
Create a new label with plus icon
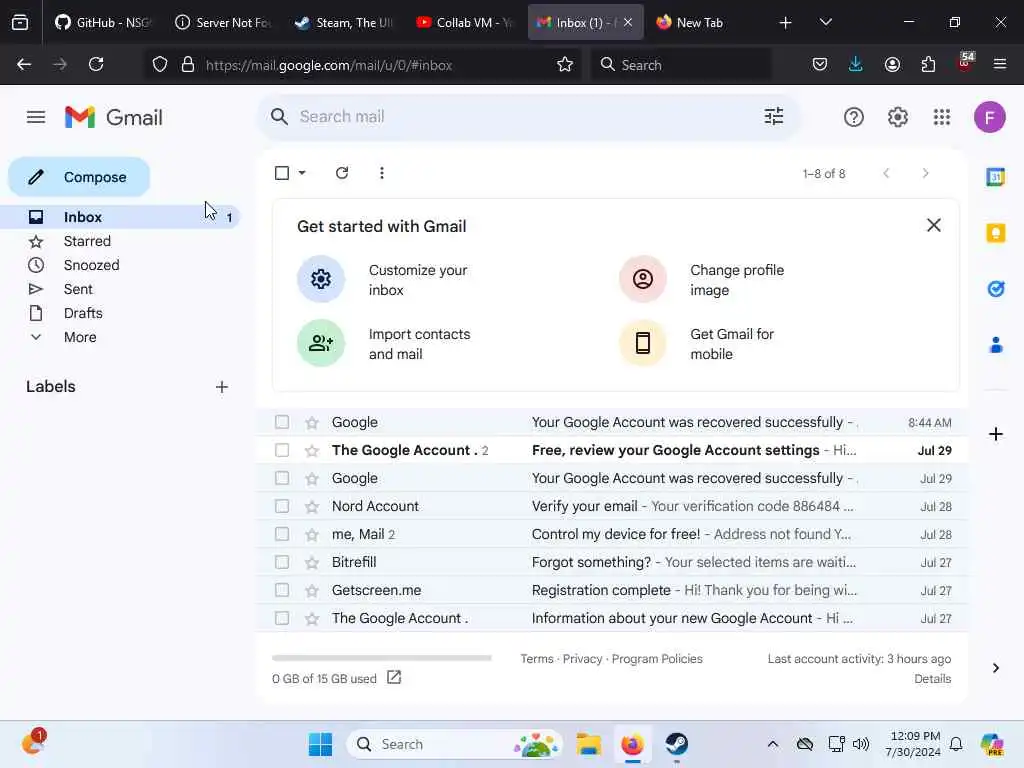point(222,387)
